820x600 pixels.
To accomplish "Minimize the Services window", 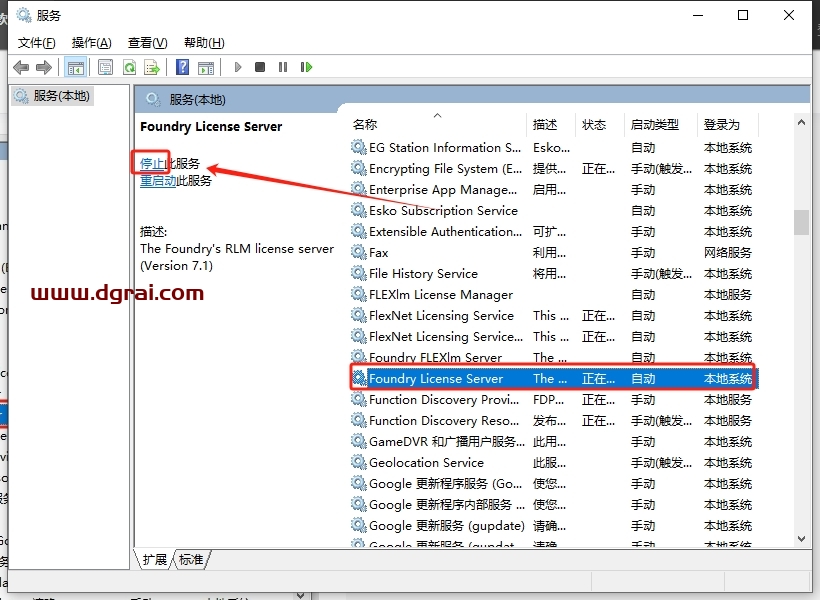I will (x=698, y=15).
